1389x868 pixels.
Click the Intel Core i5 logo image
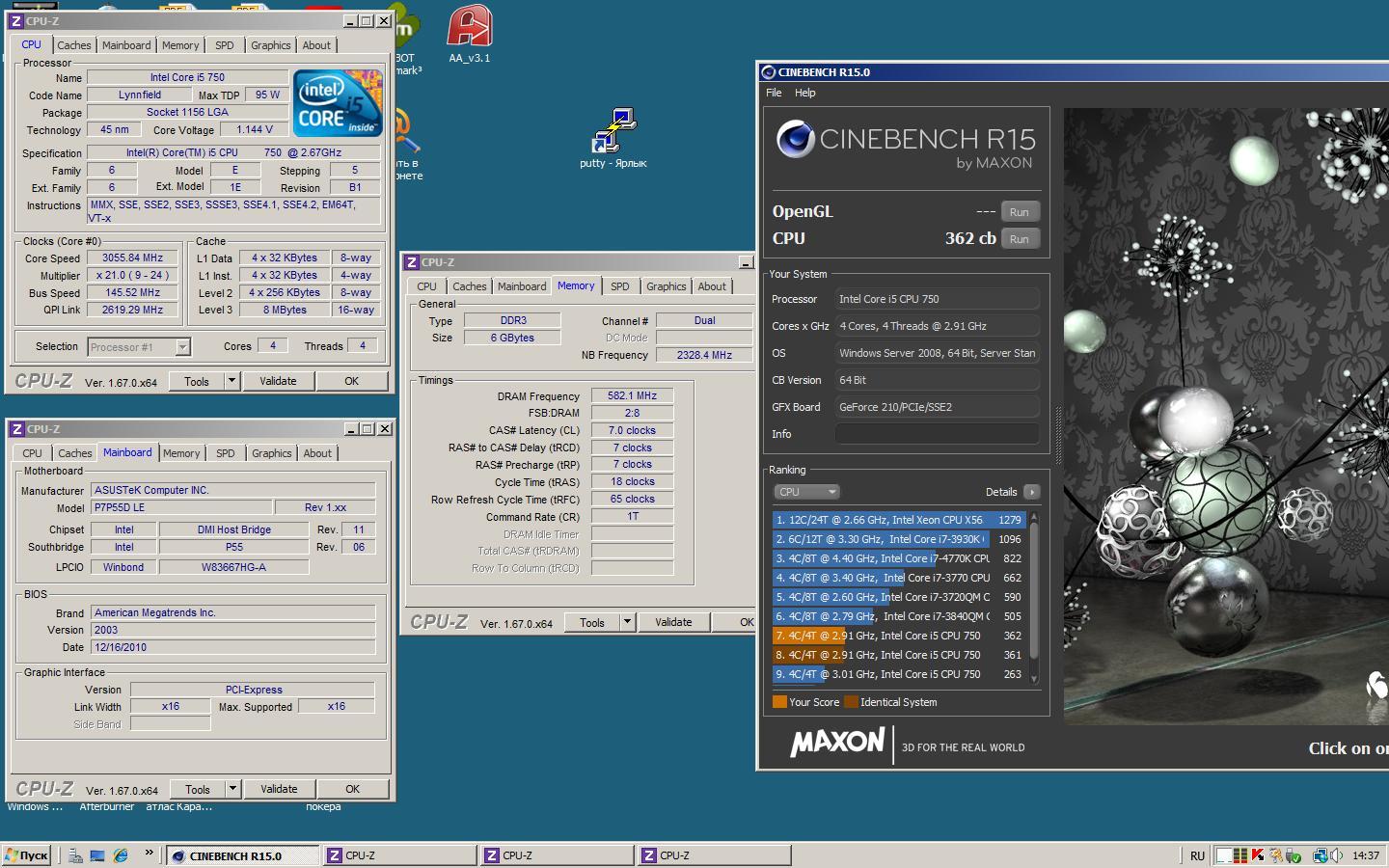click(x=338, y=102)
